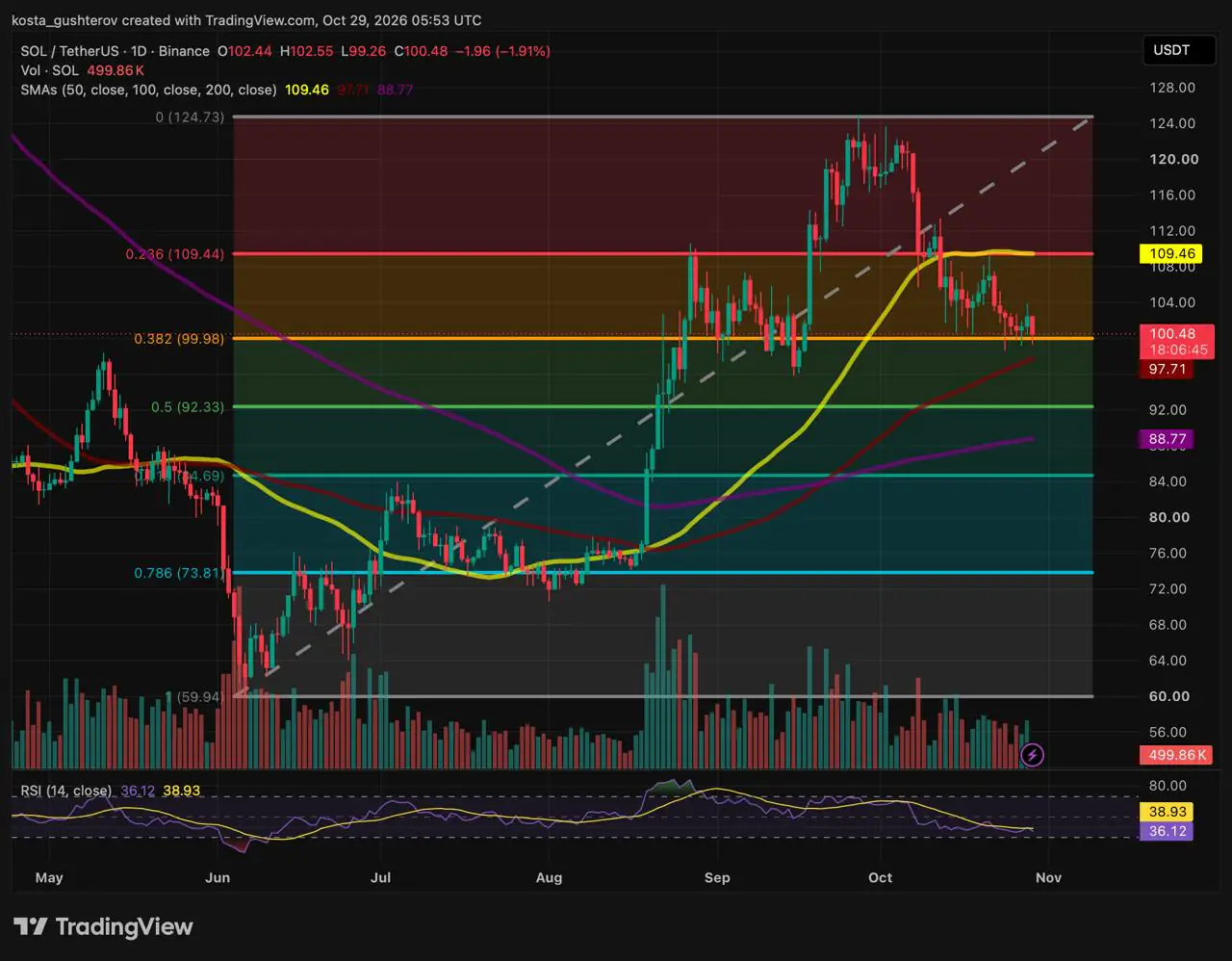Click the purple lightning bolt icon
The image size is (1232, 961).
pyautogui.click(x=1032, y=754)
